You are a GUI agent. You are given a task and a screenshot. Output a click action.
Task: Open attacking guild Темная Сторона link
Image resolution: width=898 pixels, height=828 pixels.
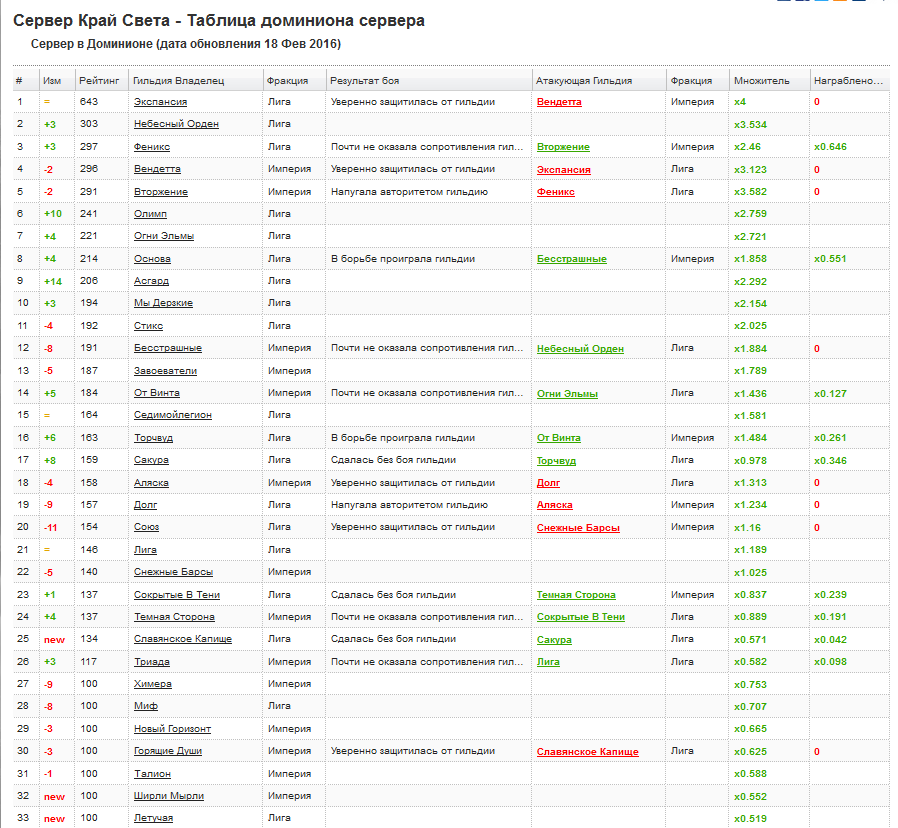click(576, 595)
